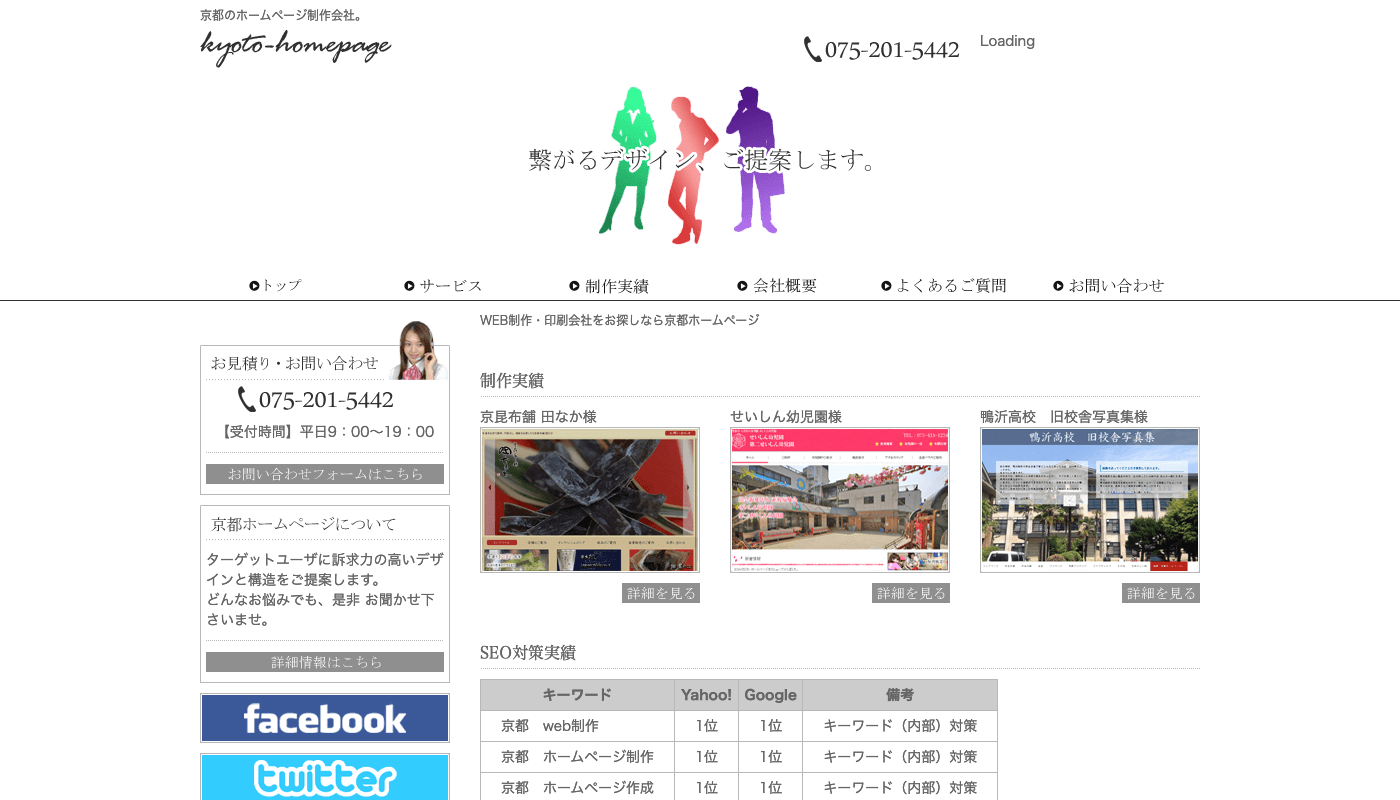
Task: Select 制作実績 in navigation bar
Action: (609, 286)
